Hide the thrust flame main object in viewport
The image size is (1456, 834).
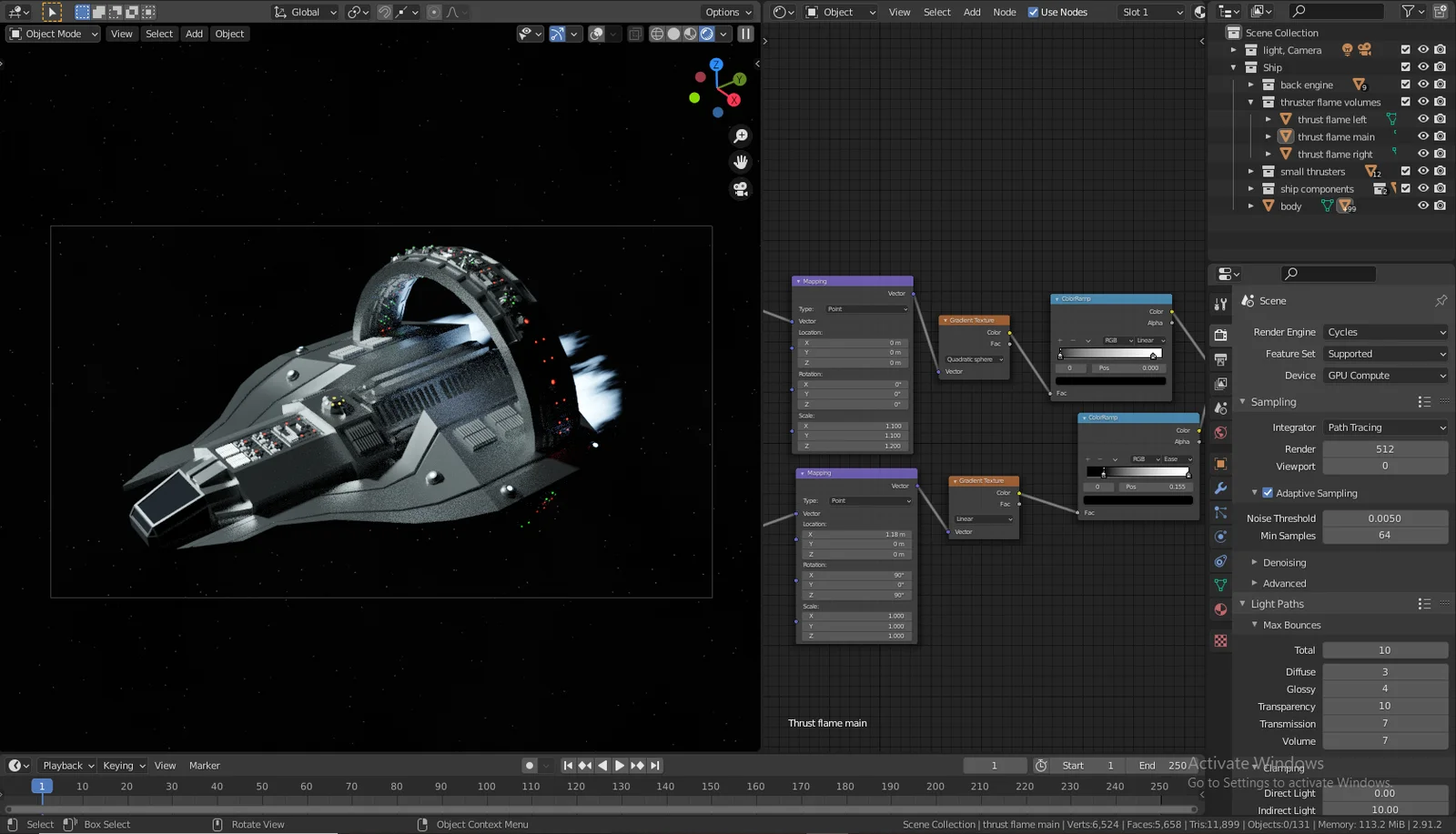pos(1422,136)
